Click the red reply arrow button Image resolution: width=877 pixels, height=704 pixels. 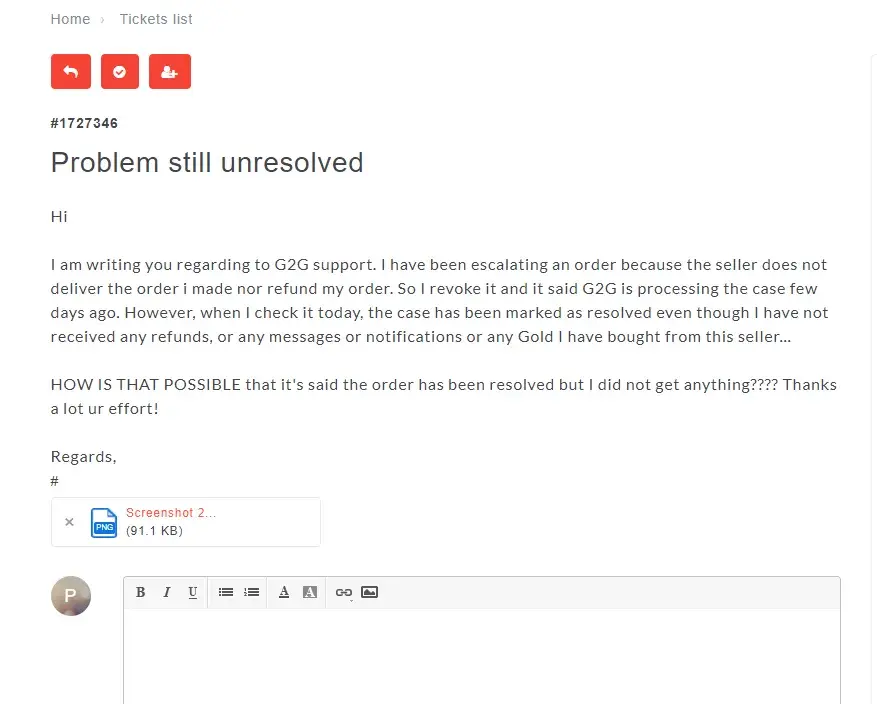70,72
